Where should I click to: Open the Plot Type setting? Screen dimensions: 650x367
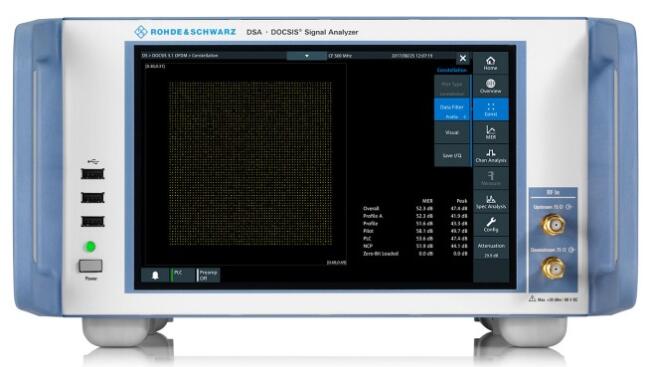(452, 87)
